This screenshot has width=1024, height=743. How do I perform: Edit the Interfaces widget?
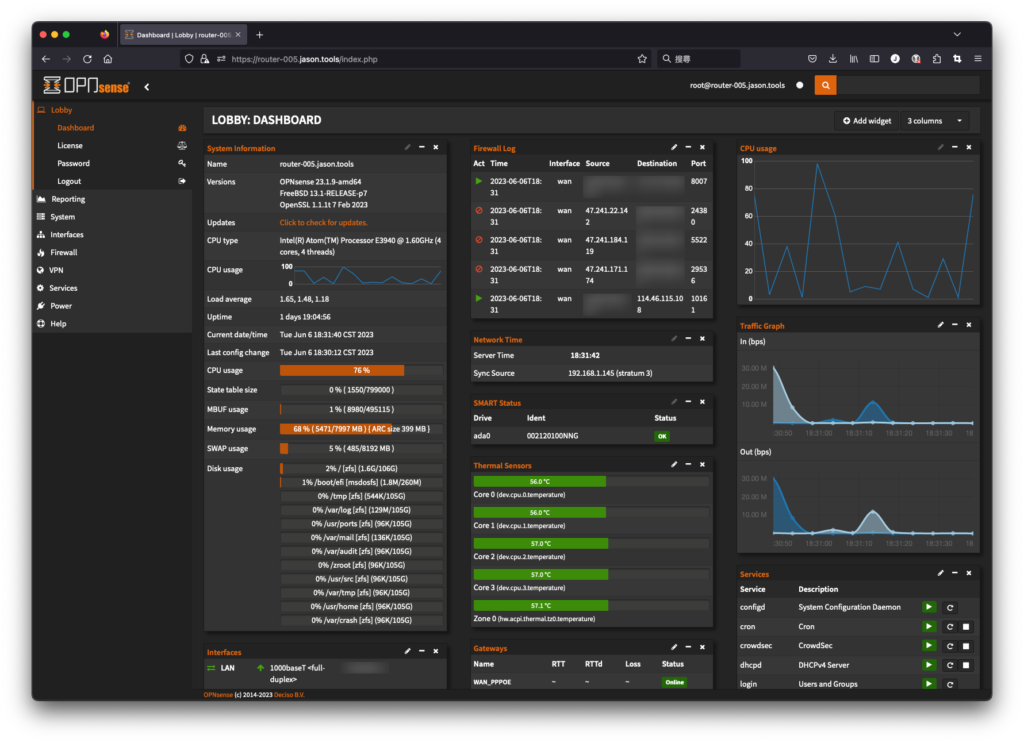tap(408, 651)
